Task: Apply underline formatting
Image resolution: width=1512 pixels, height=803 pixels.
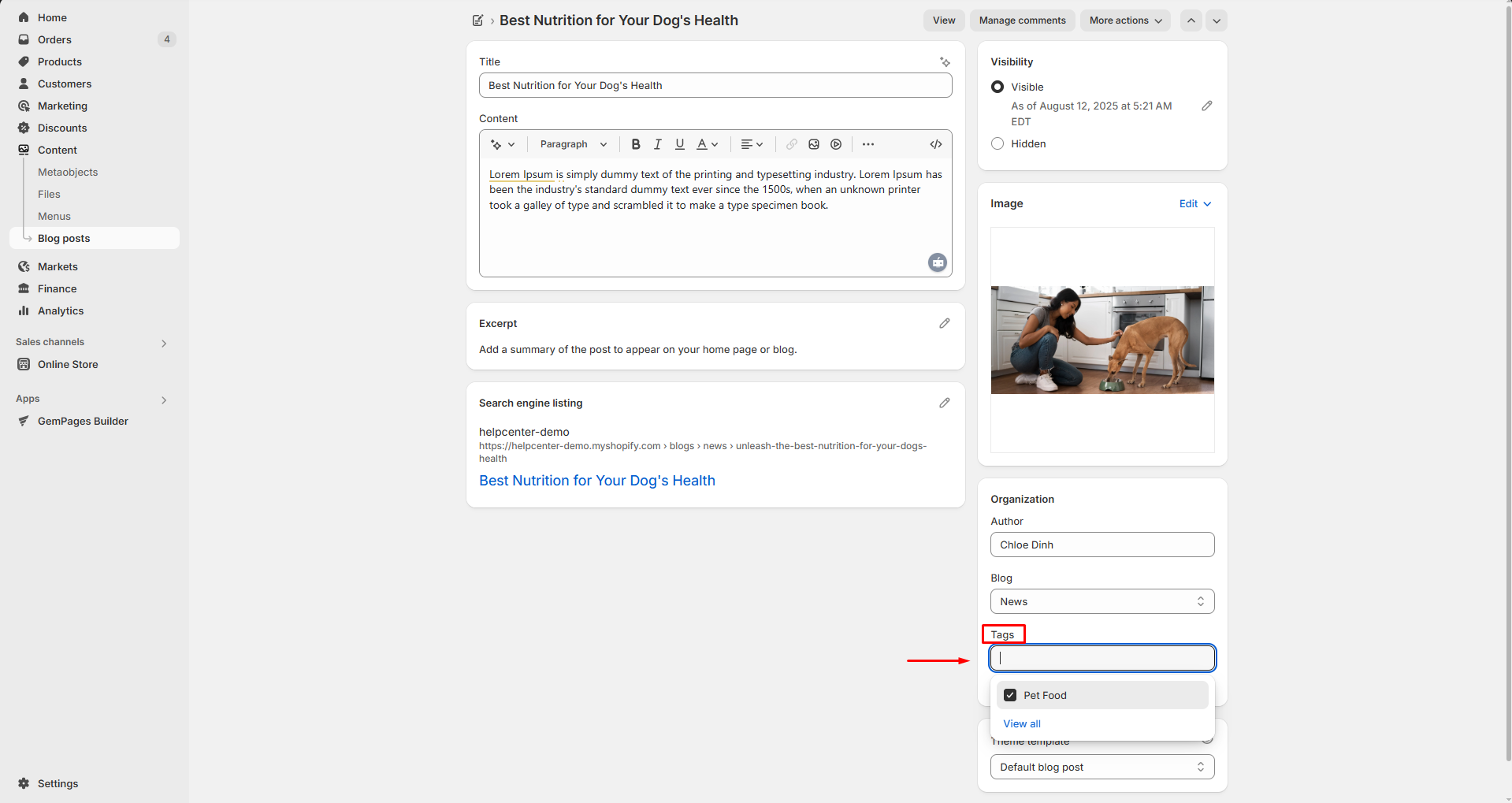Action: coord(679,144)
